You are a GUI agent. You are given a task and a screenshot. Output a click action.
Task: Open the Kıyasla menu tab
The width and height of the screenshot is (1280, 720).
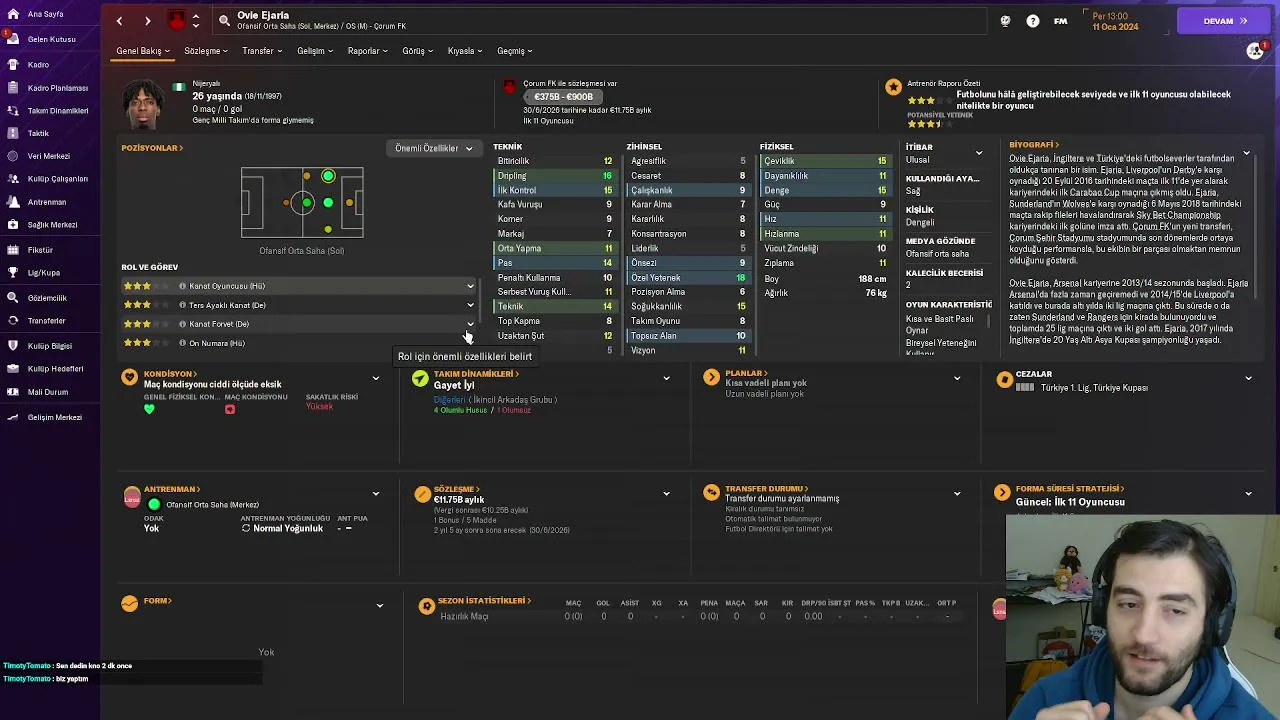pyautogui.click(x=465, y=51)
